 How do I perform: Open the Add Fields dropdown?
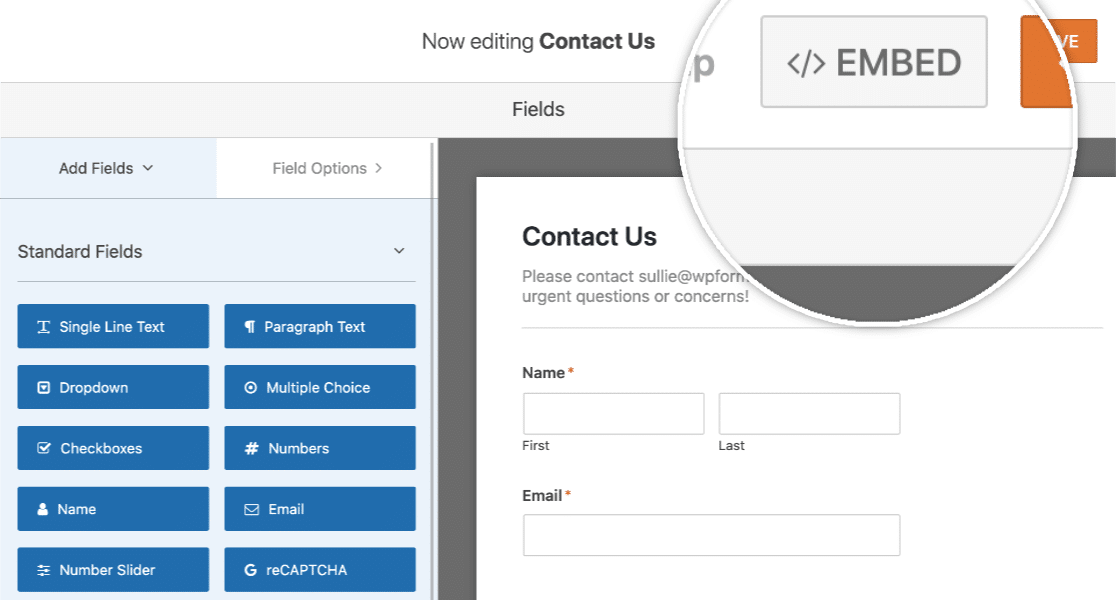(x=107, y=168)
